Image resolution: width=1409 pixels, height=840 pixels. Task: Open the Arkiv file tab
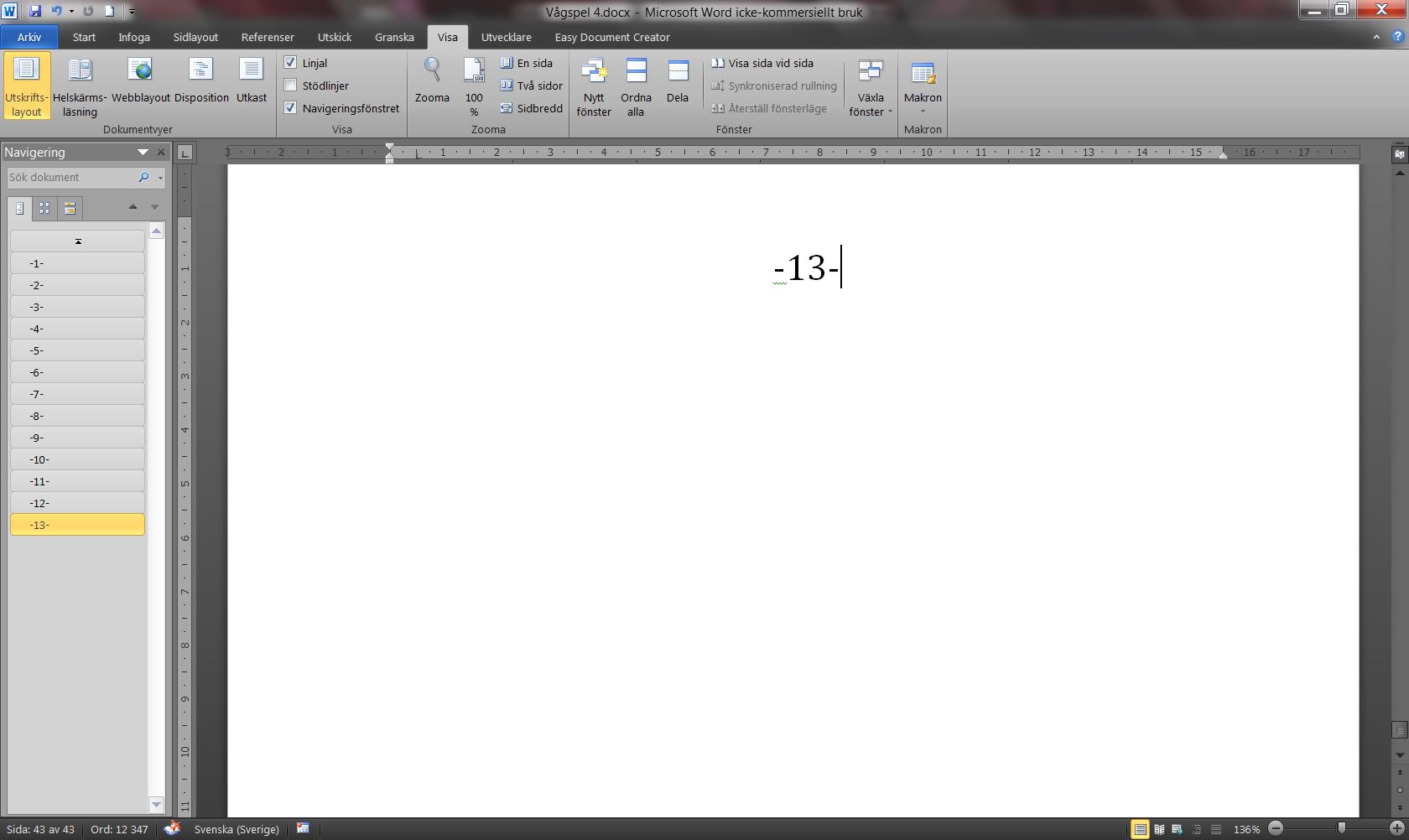29,37
